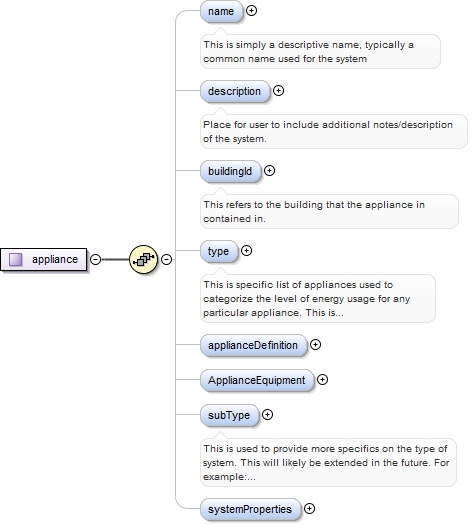Collapse the sequence group minus icon
This screenshot has width=475, height=525.
click(167, 259)
